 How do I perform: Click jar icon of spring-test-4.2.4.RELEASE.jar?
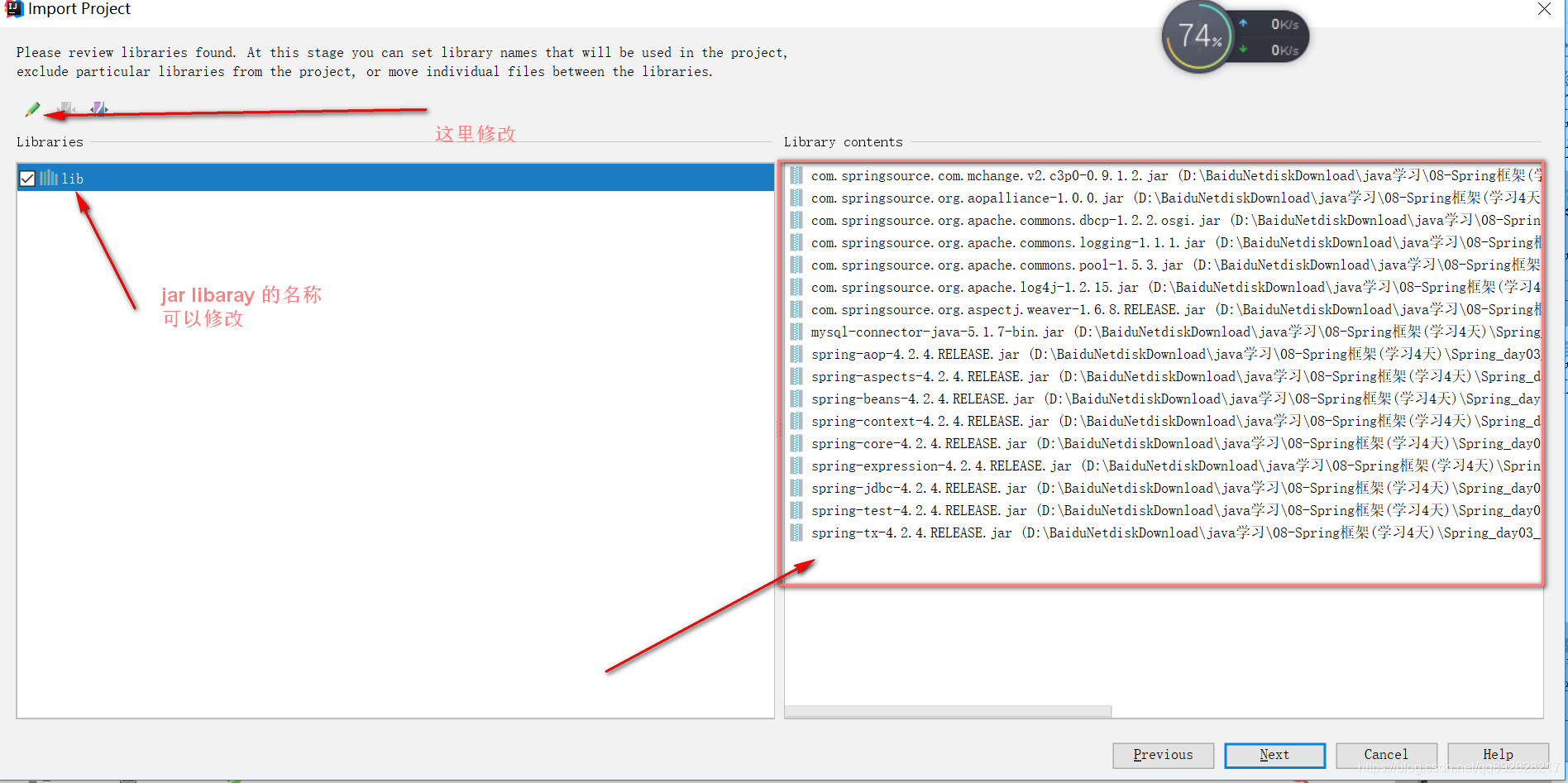coord(796,510)
